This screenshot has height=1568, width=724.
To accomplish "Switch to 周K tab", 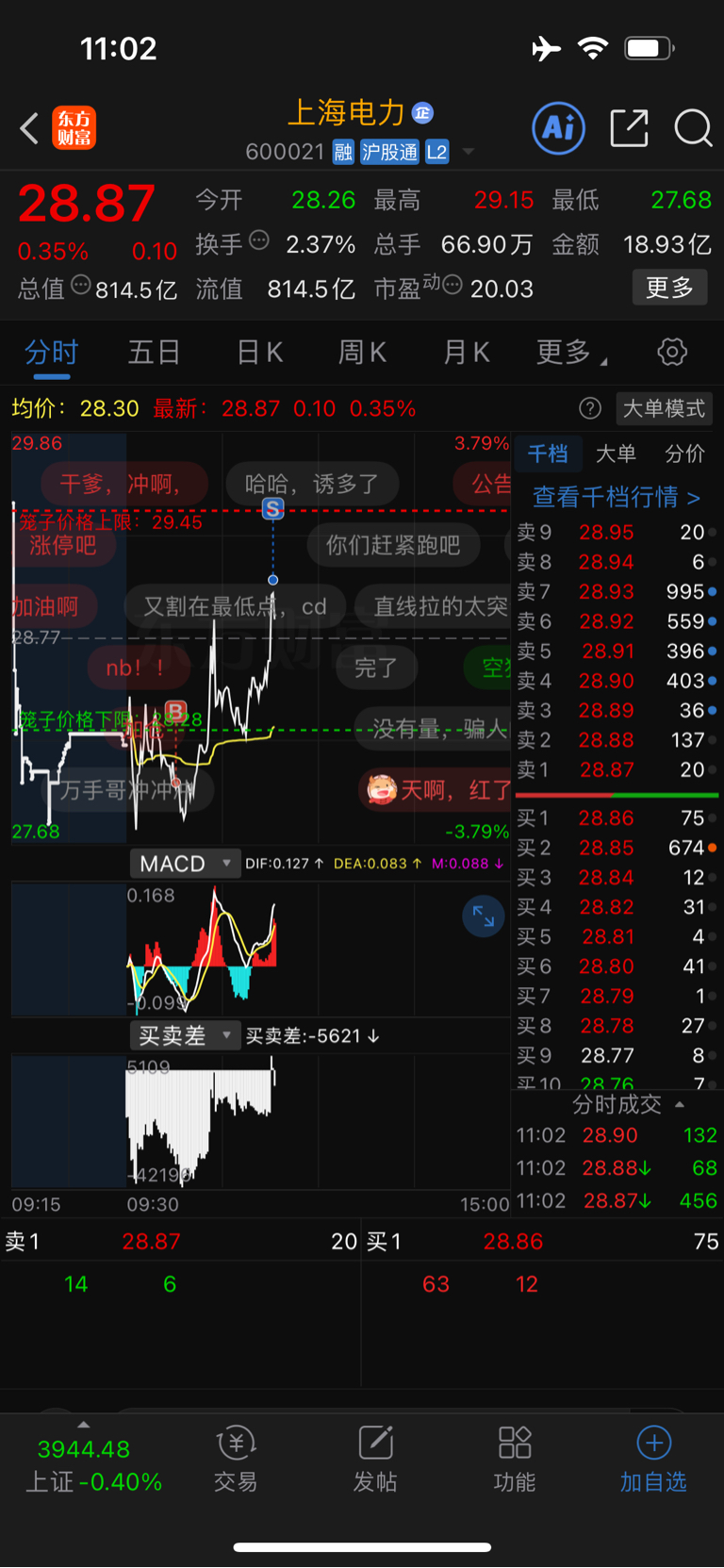I will coord(362,353).
